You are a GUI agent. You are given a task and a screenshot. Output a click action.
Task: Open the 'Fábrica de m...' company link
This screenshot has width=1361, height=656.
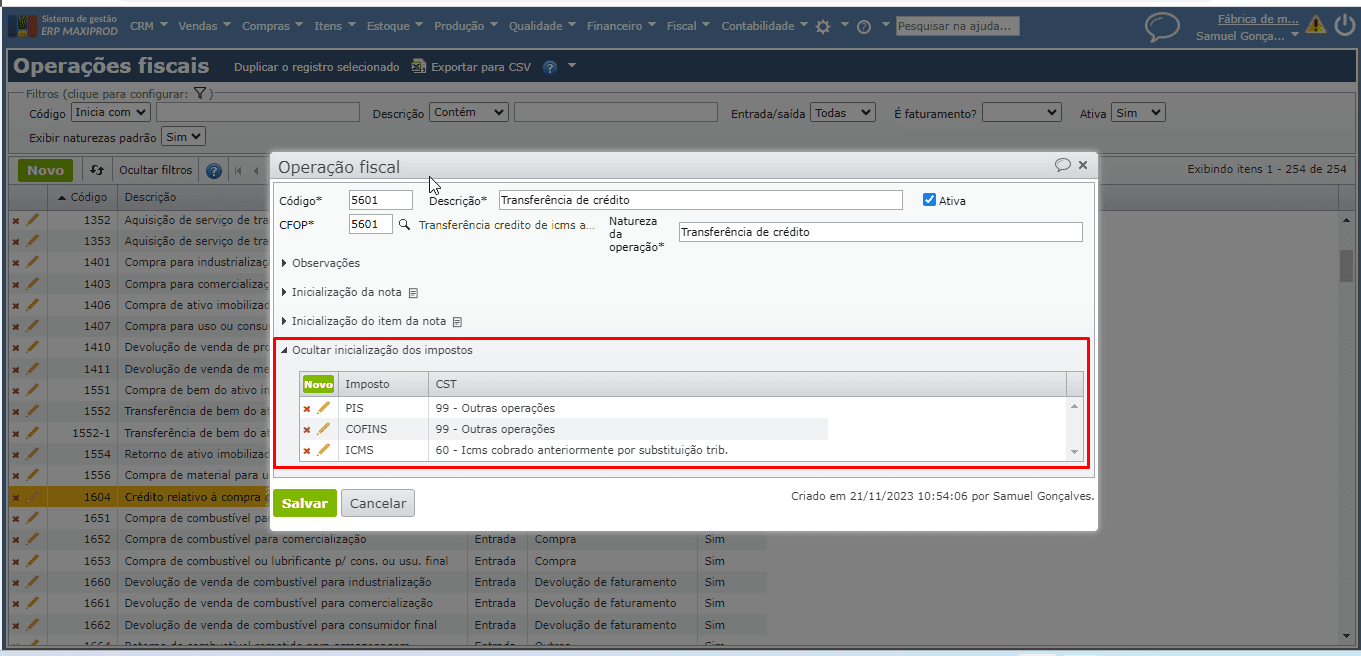pyautogui.click(x=1258, y=18)
